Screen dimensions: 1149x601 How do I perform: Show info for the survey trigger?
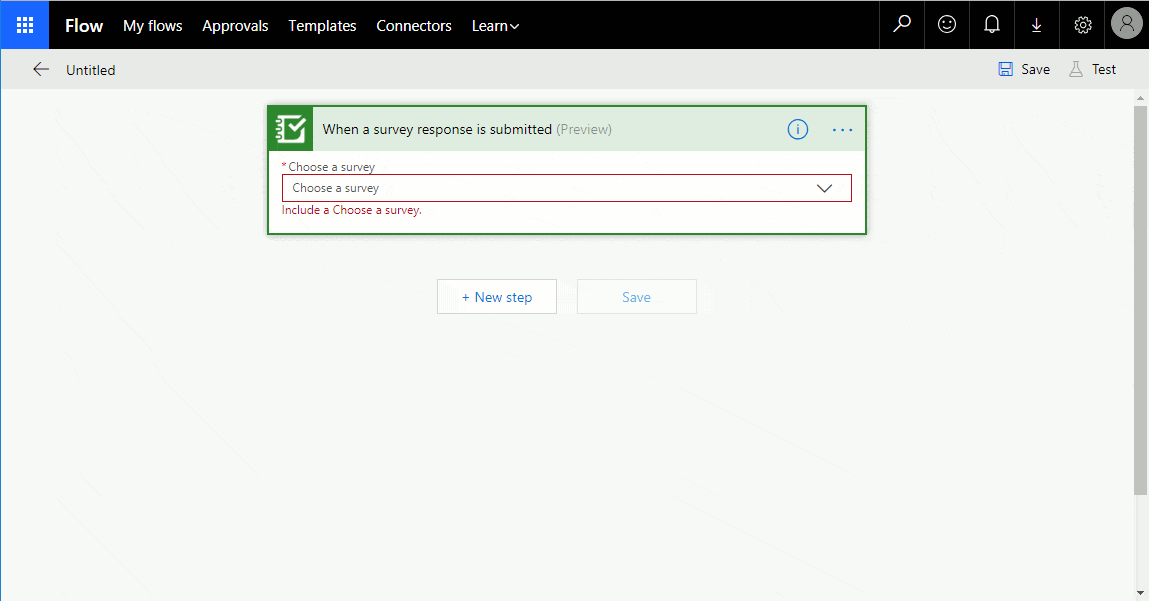(797, 129)
